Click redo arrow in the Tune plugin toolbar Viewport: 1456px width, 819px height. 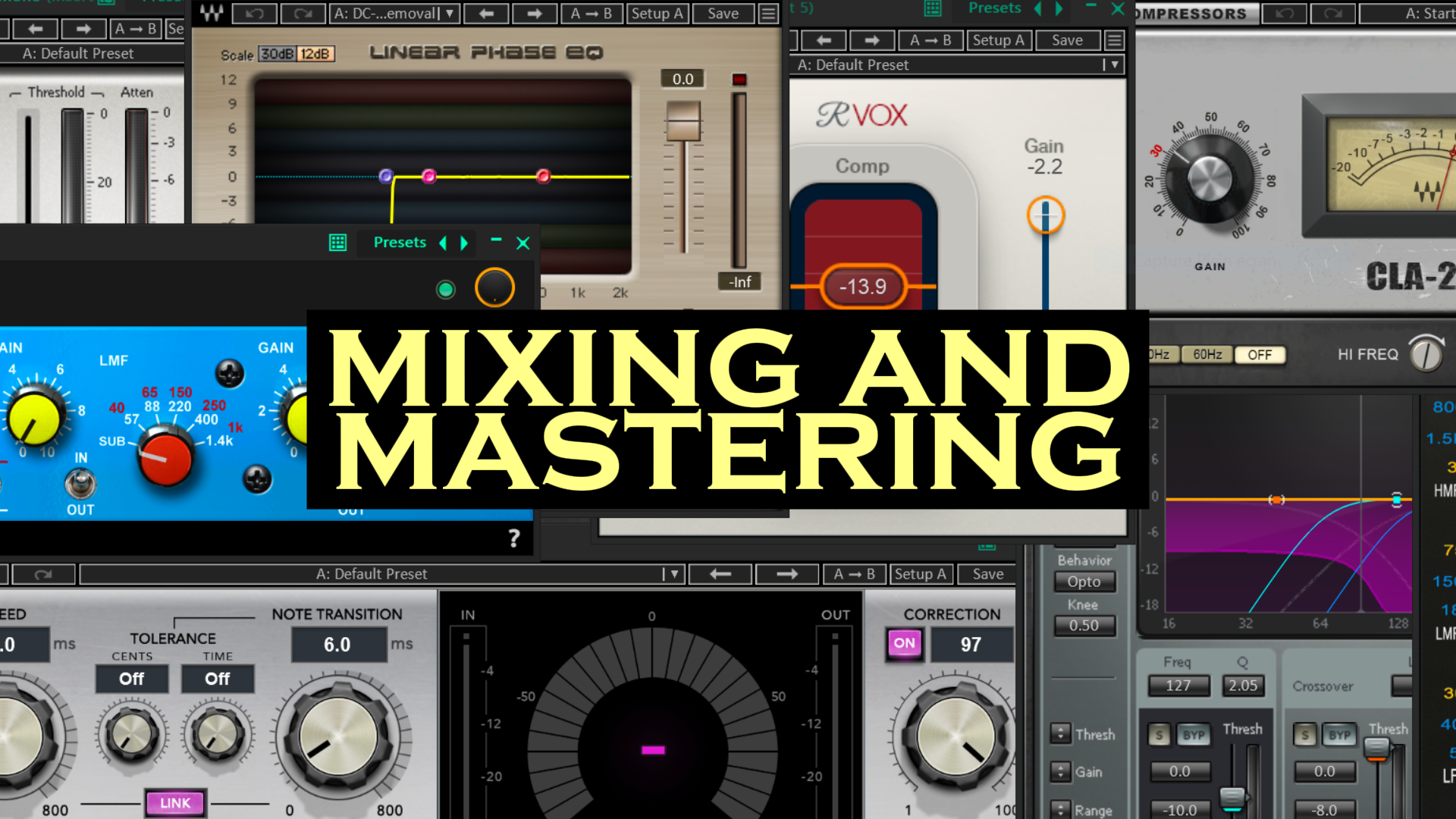point(43,574)
